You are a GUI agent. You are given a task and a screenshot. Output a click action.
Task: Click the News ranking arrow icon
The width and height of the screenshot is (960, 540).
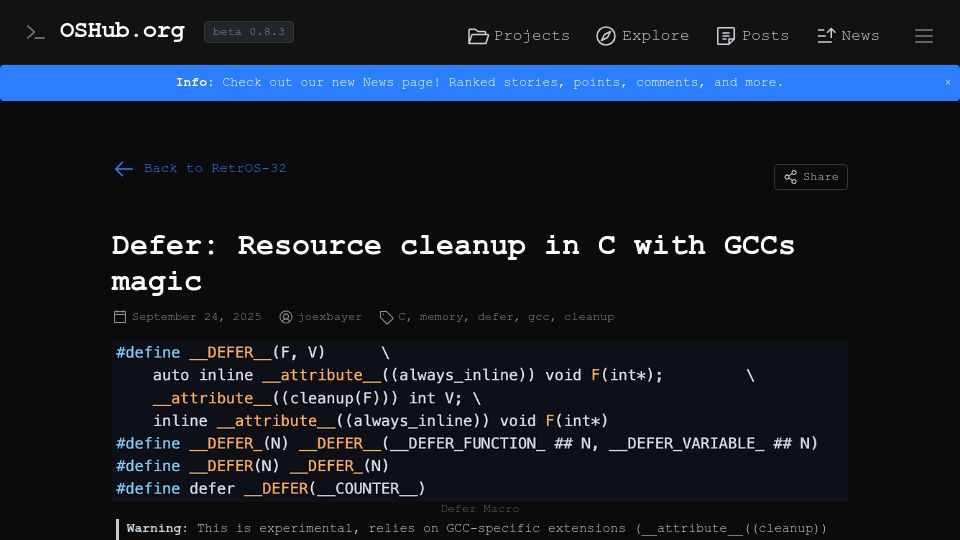(x=825, y=36)
